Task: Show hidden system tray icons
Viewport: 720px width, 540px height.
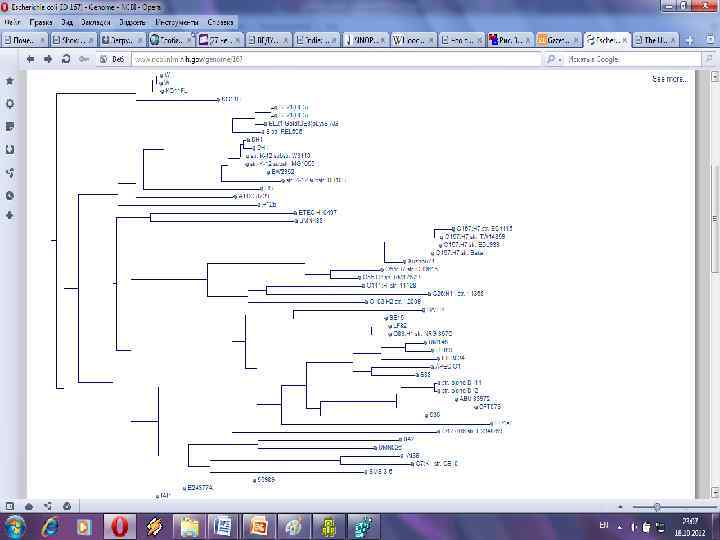Action: 620,526
